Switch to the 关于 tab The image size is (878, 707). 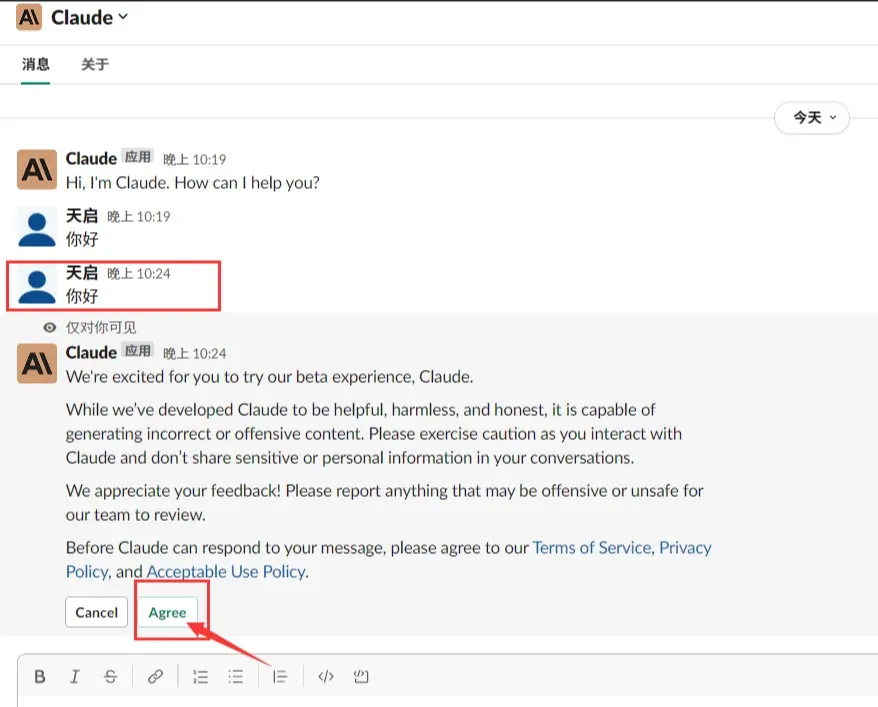(95, 64)
